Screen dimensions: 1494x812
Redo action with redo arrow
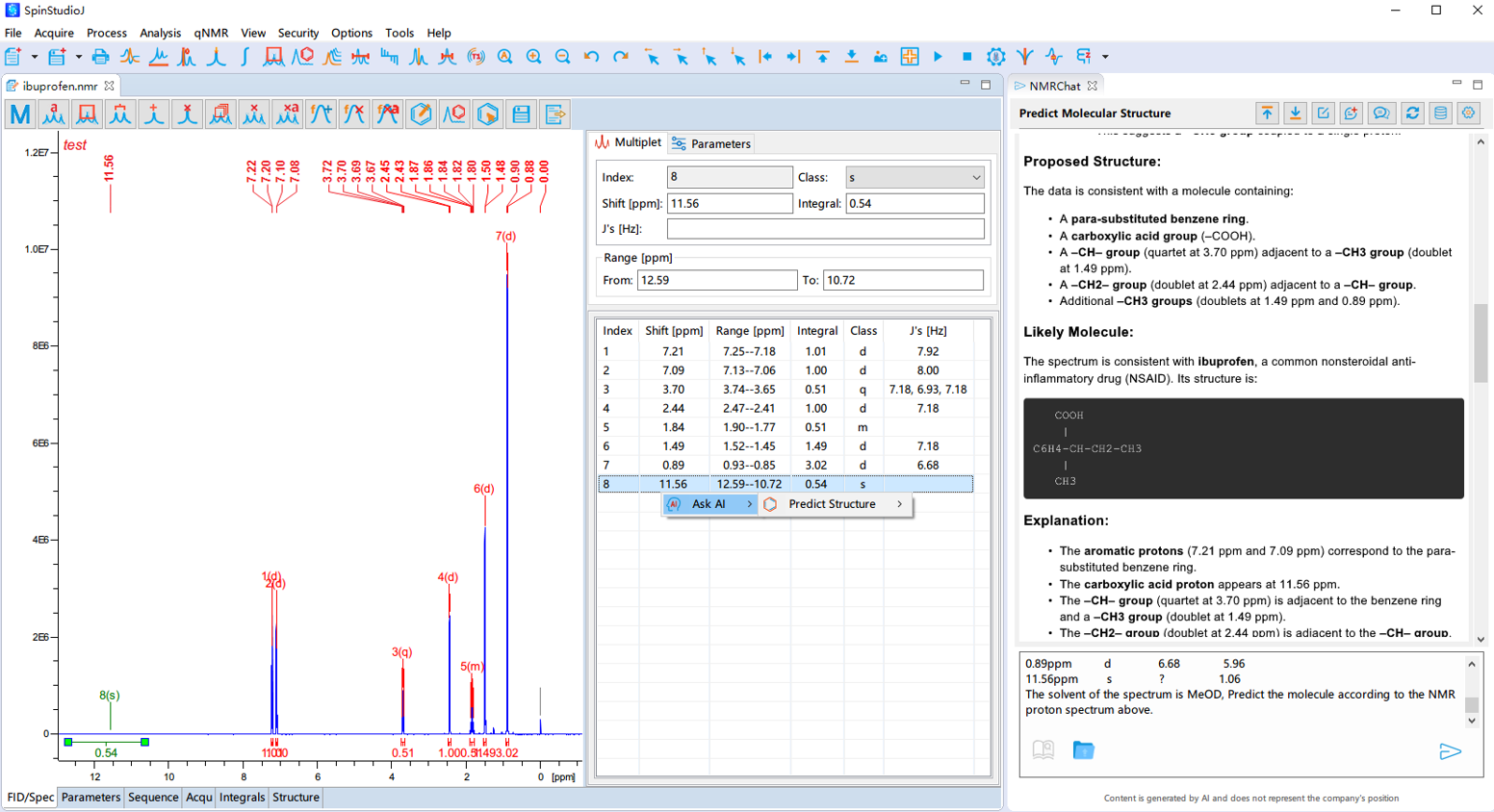(x=620, y=57)
